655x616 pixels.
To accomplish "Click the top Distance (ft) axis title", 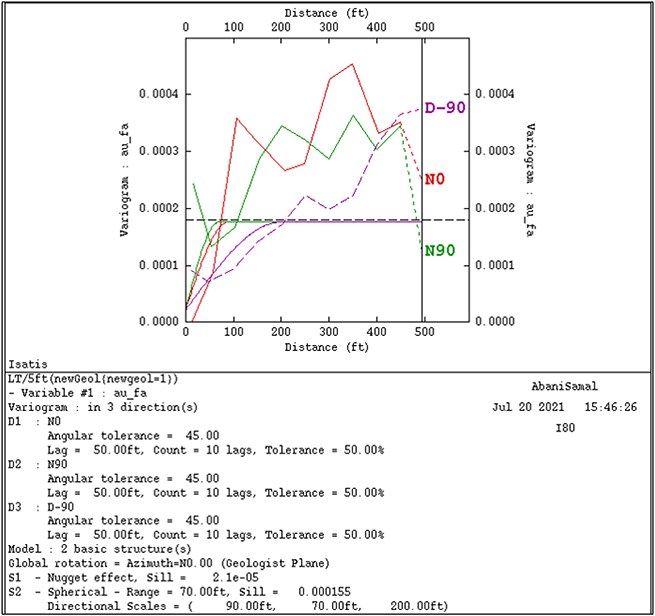I will click(x=326, y=12).
